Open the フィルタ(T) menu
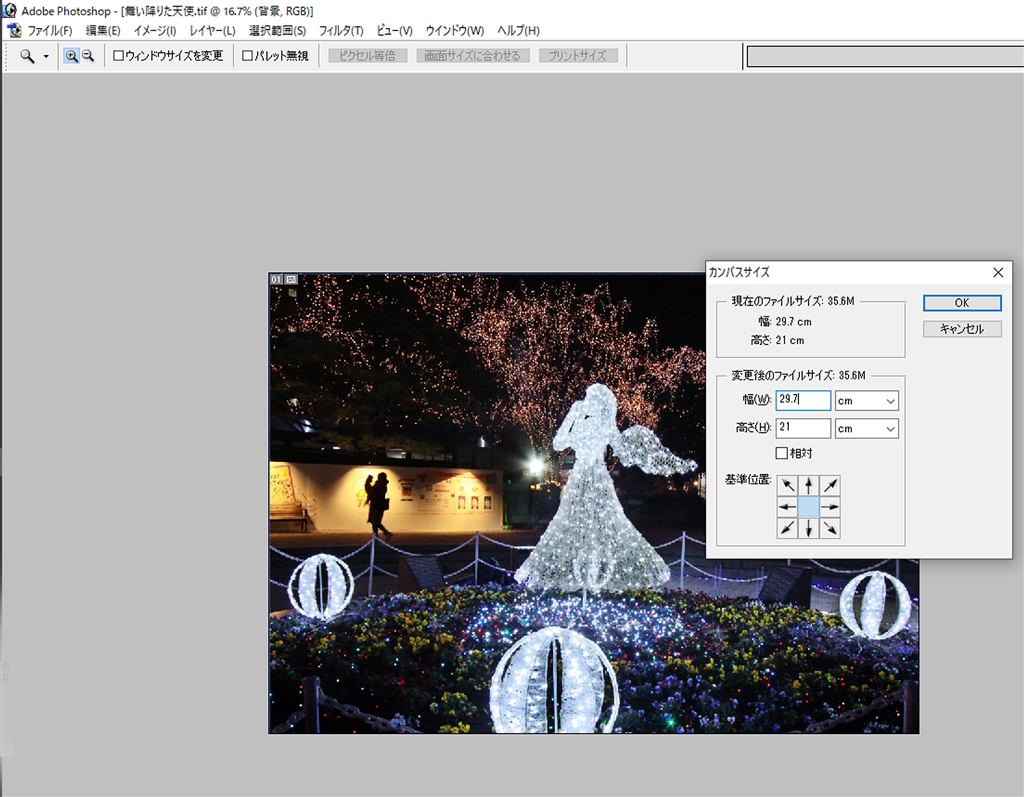The image size is (1024, 797). (x=341, y=31)
